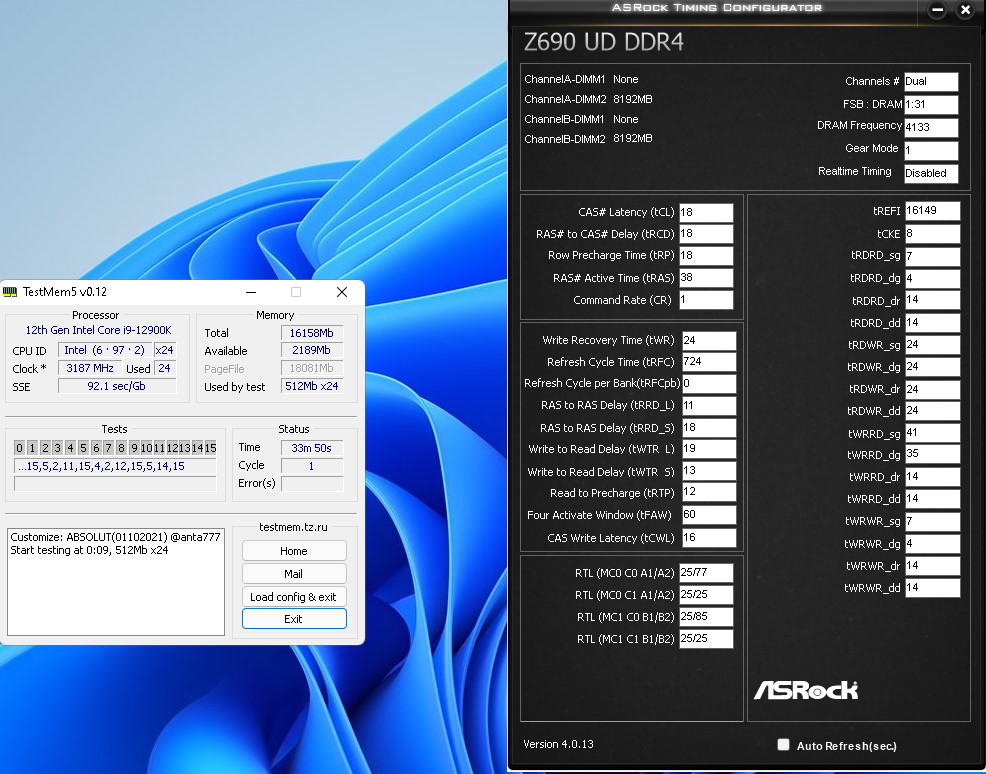Click Load config & exit button
The image size is (986, 774).
[x=294, y=597]
